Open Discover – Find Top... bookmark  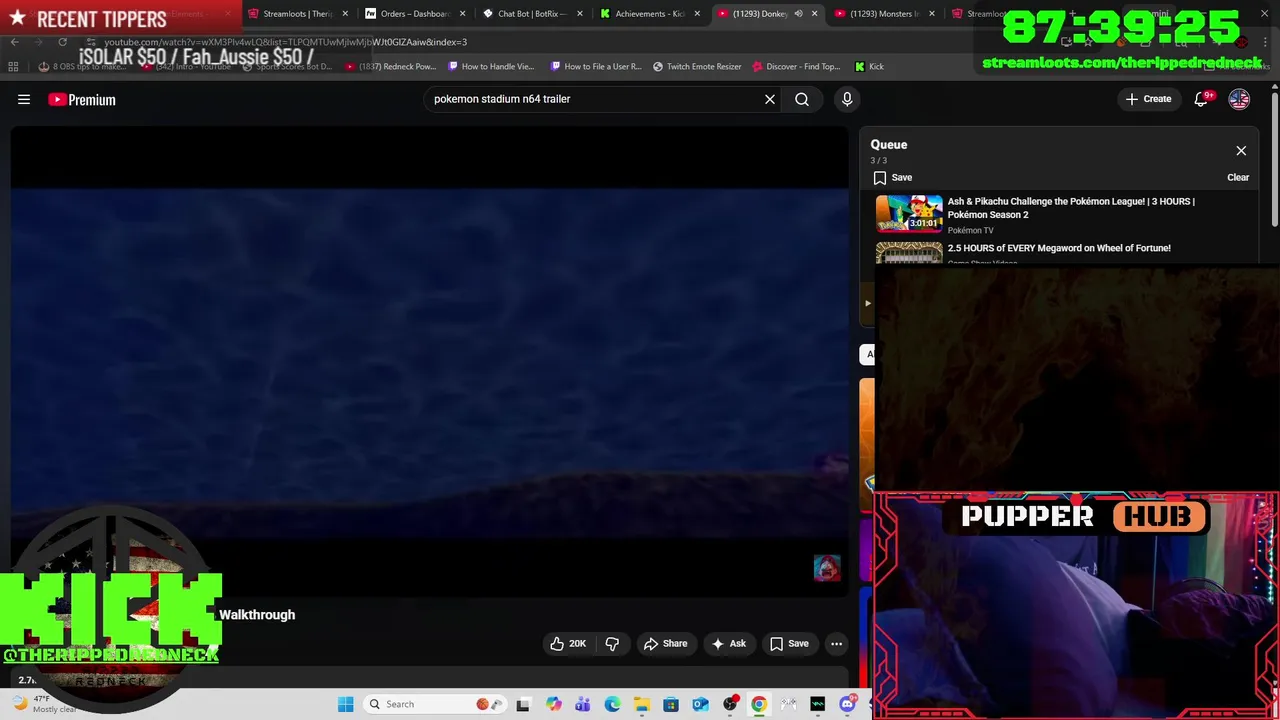[x=796, y=67]
